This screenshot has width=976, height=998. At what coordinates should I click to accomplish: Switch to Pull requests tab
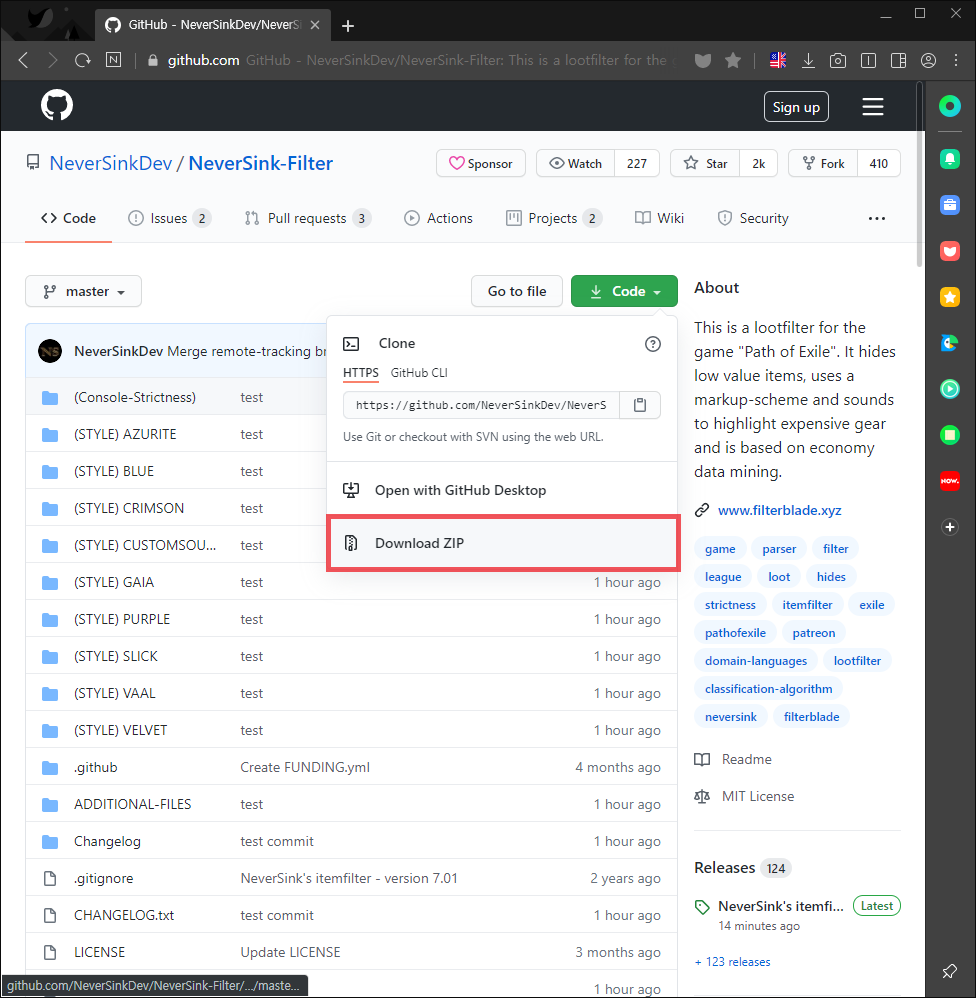point(308,218)
